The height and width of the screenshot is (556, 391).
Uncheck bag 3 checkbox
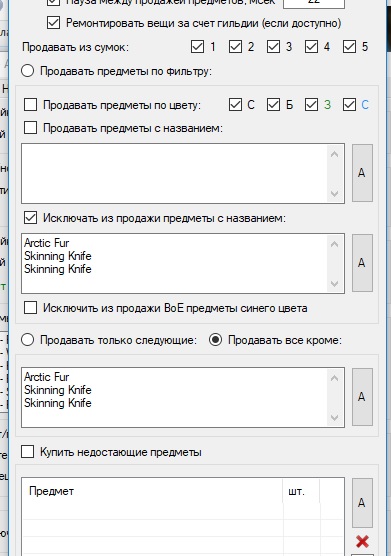click(273, 47)
